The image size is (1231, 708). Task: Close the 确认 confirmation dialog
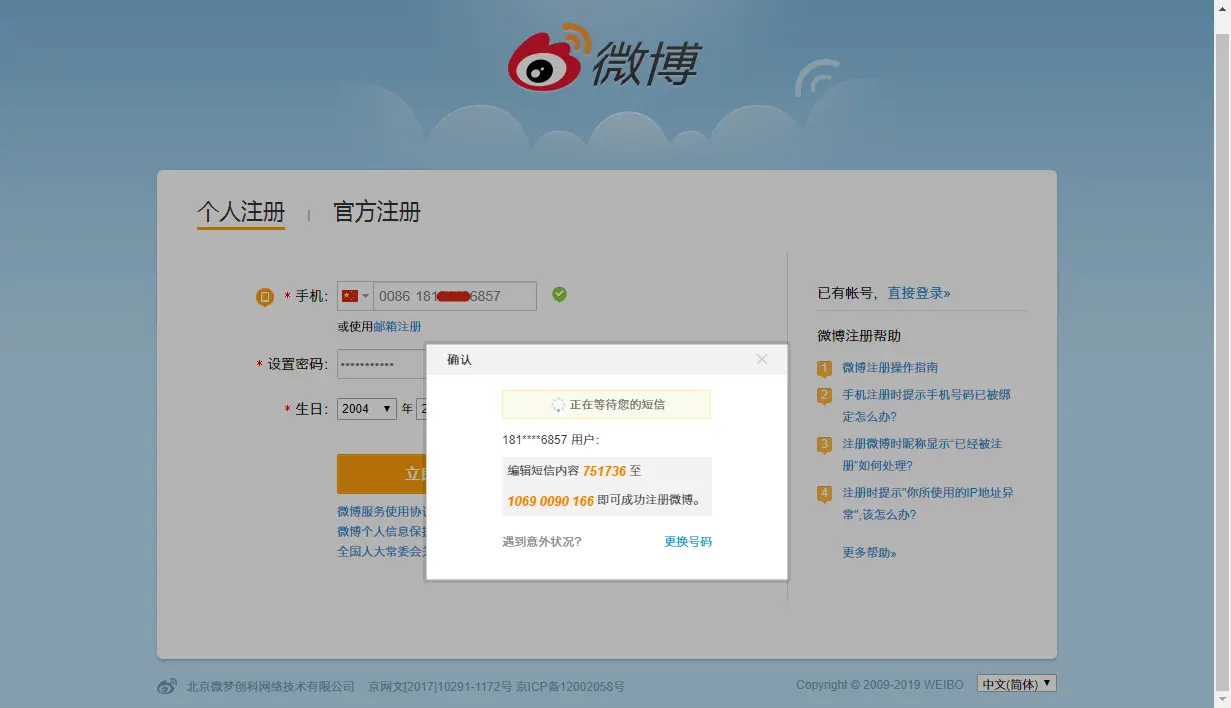click(762, 359)
